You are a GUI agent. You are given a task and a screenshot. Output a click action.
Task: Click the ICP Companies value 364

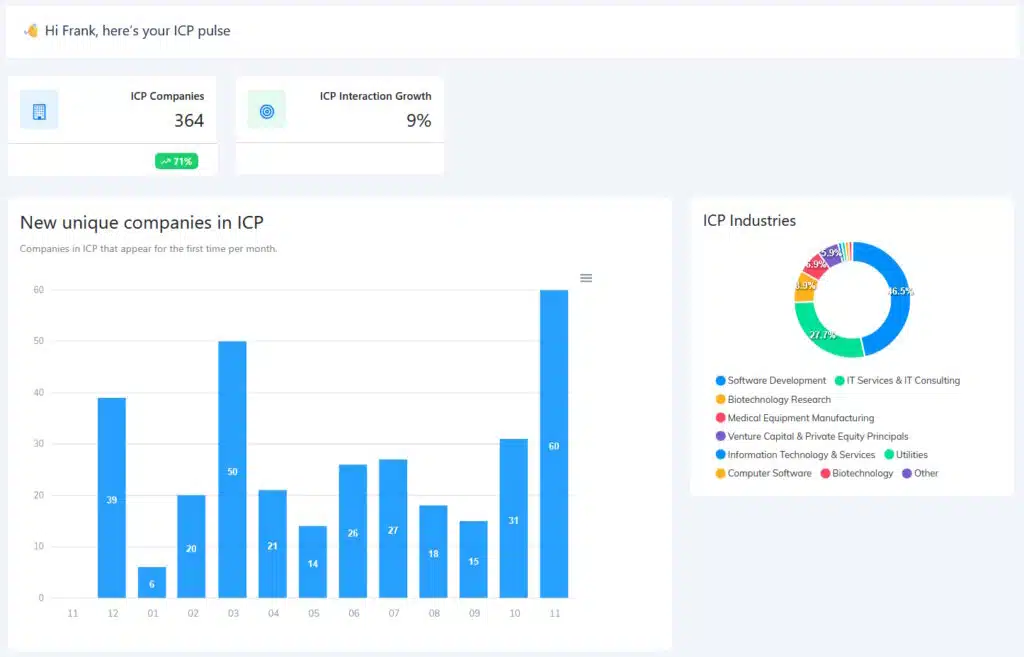[x=188, y=121]
